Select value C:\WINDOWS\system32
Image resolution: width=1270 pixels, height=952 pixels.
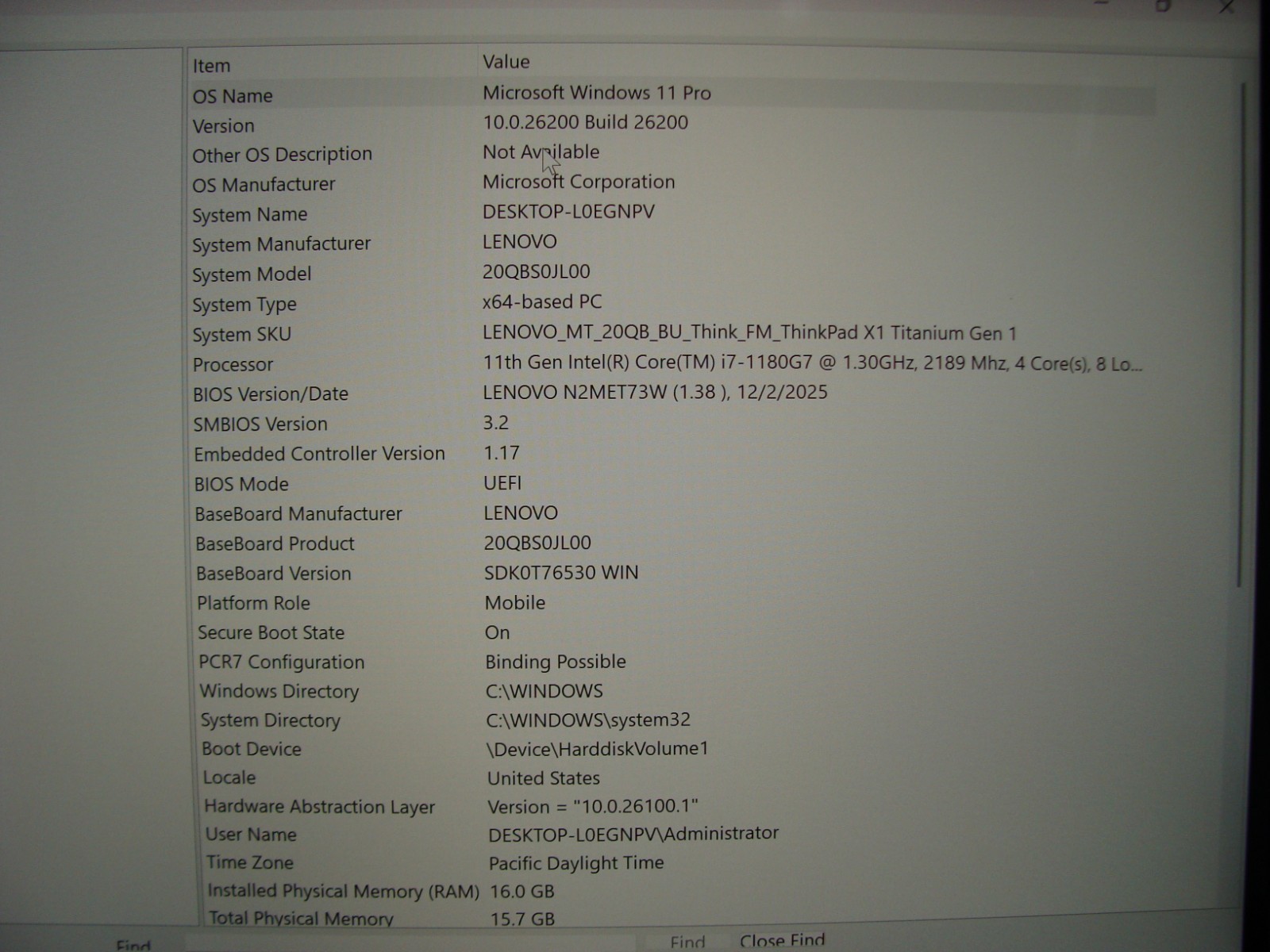pos(588,720)
